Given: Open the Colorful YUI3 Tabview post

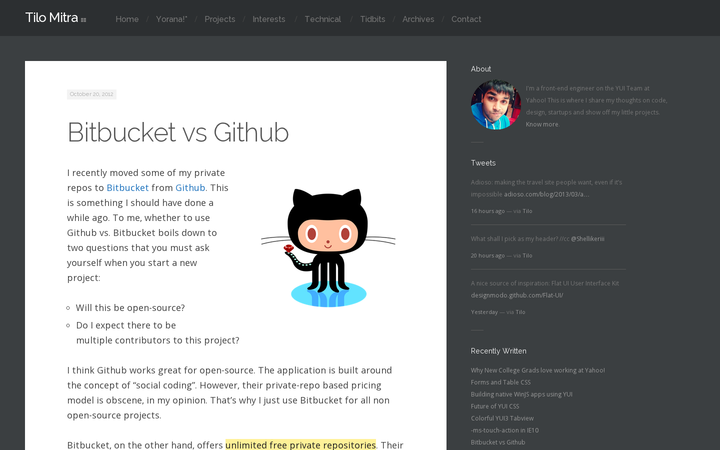Looking at the screenshot, I should click(502, 418).
